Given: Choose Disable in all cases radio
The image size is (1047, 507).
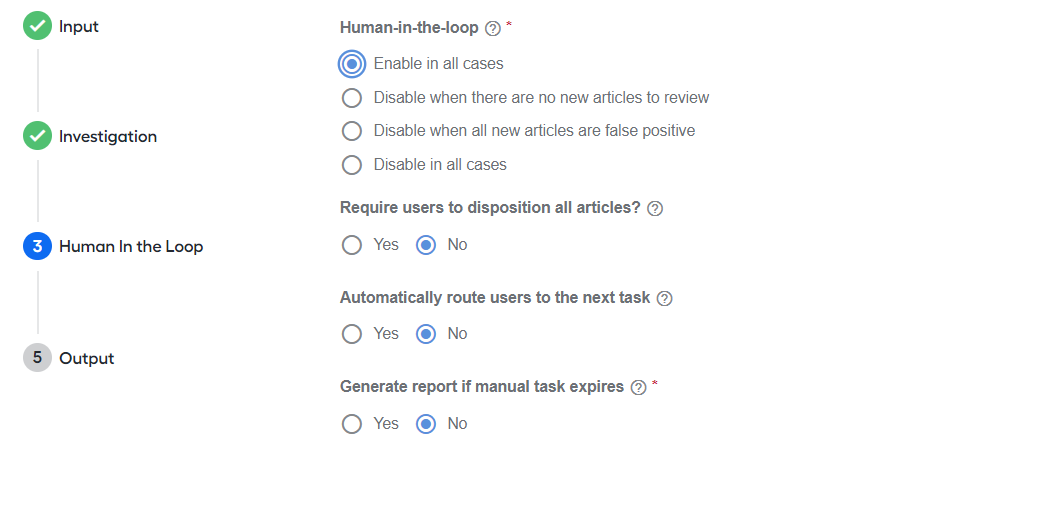Looking at the screenshot, I should pos(352,165).
